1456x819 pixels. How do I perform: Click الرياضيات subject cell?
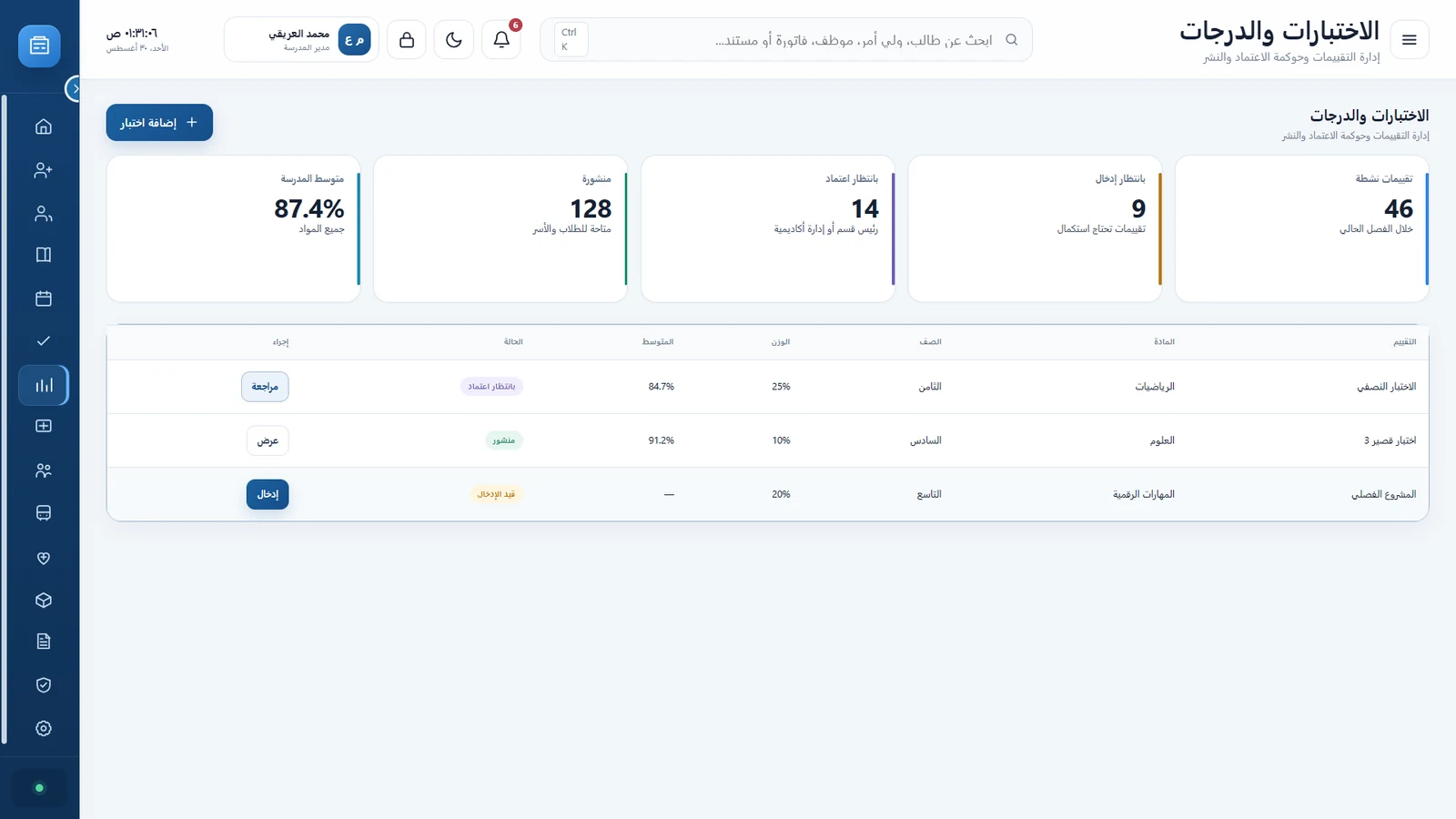pos(1155,387)
